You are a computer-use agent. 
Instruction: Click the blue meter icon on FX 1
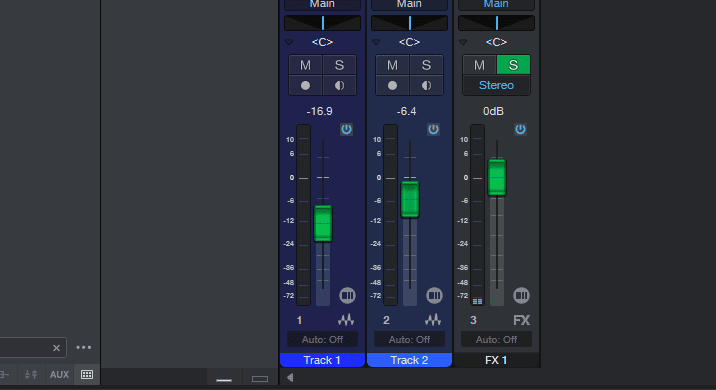pyautogui.click(x=477, y=301)
